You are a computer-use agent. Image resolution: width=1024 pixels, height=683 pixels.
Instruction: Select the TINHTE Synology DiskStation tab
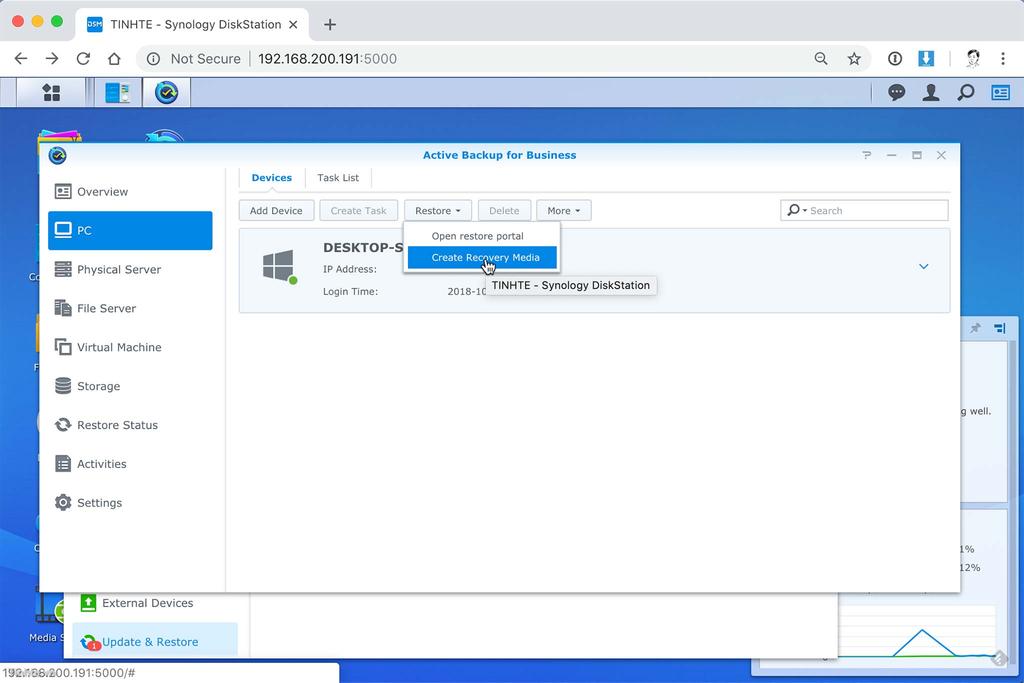click(x=193, y=25)
